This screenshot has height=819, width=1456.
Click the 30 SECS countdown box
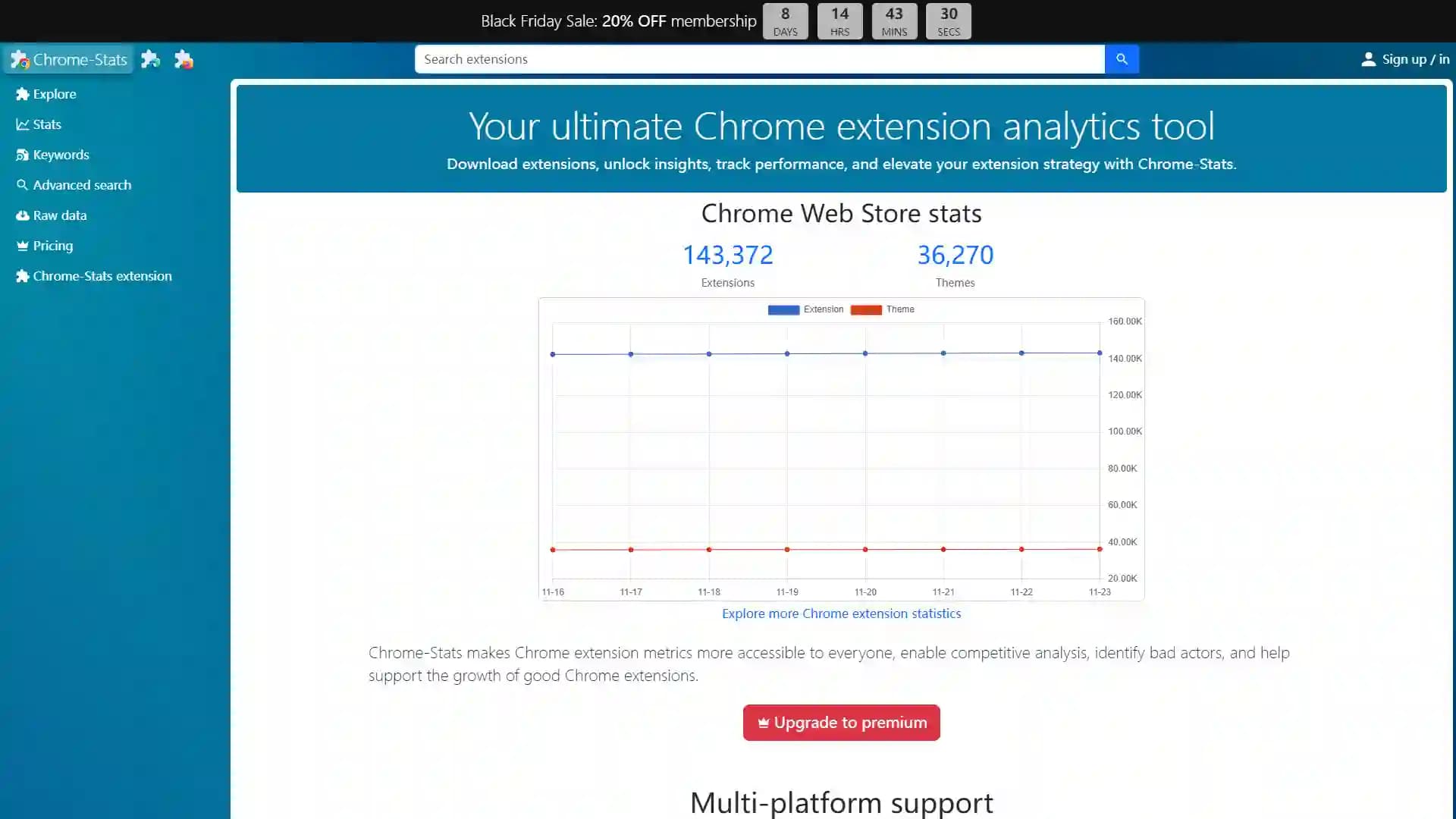(x=949, y=21)
